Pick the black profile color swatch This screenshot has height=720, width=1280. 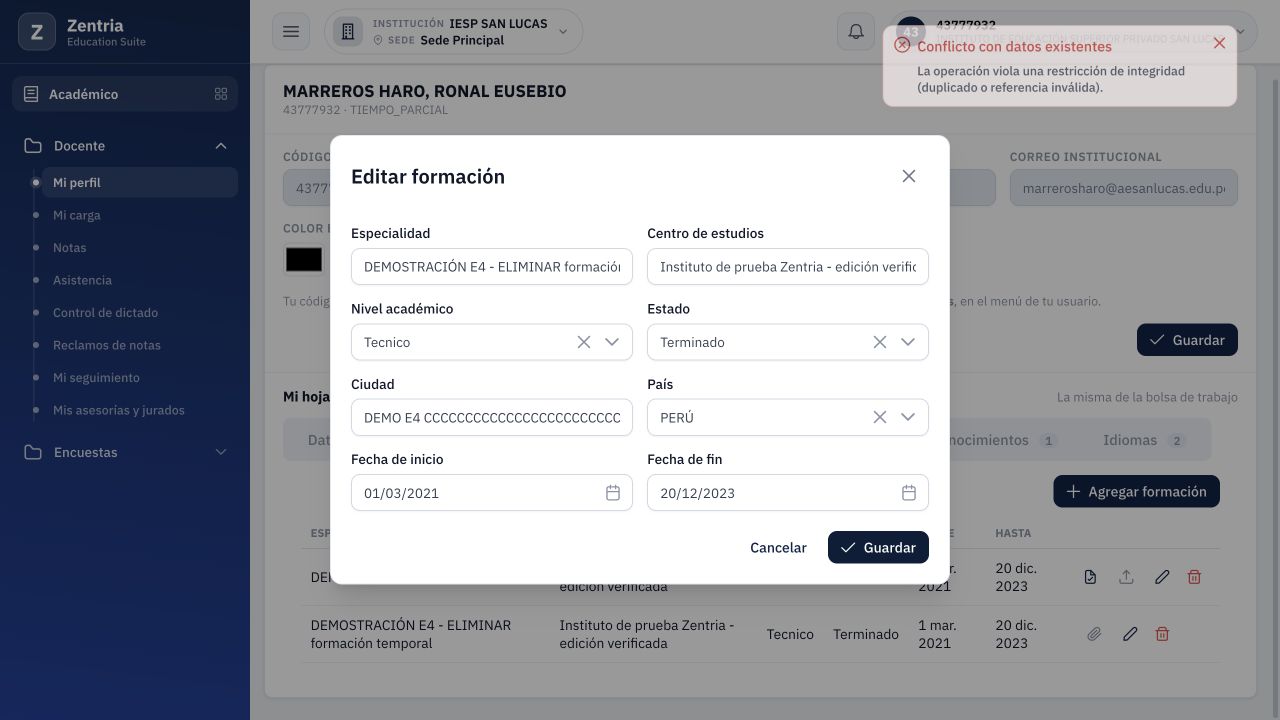click(304, 260)
